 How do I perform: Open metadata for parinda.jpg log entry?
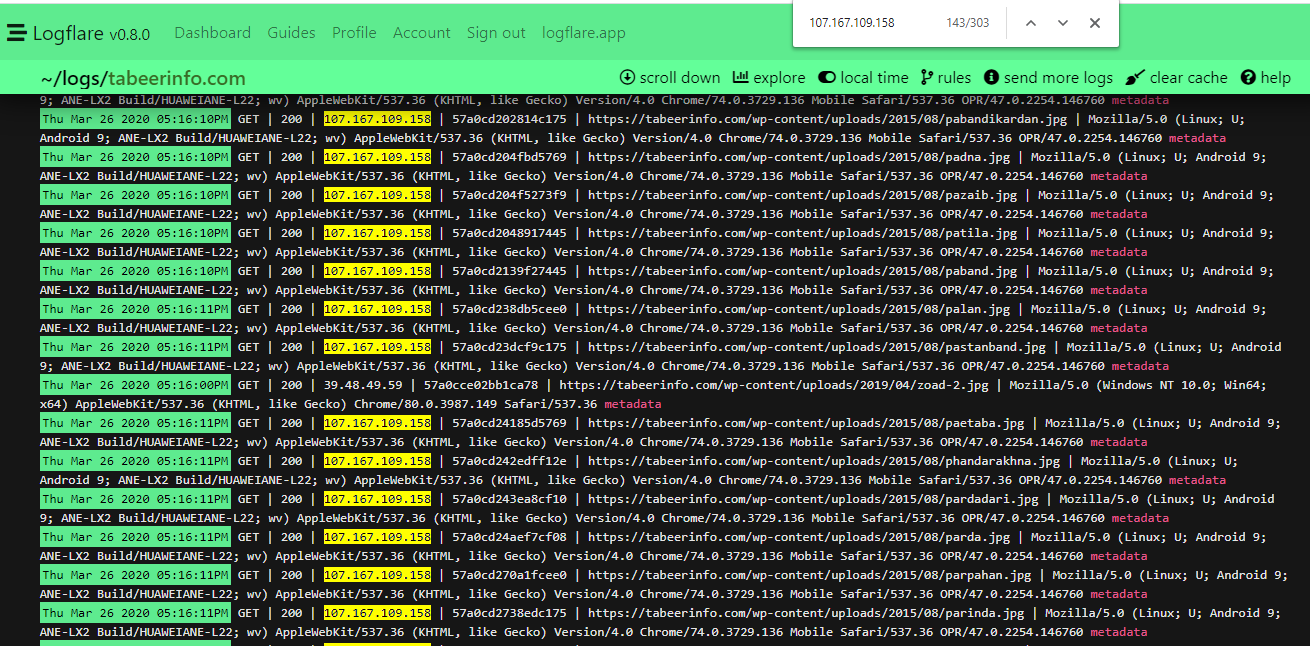[1119, 632]
